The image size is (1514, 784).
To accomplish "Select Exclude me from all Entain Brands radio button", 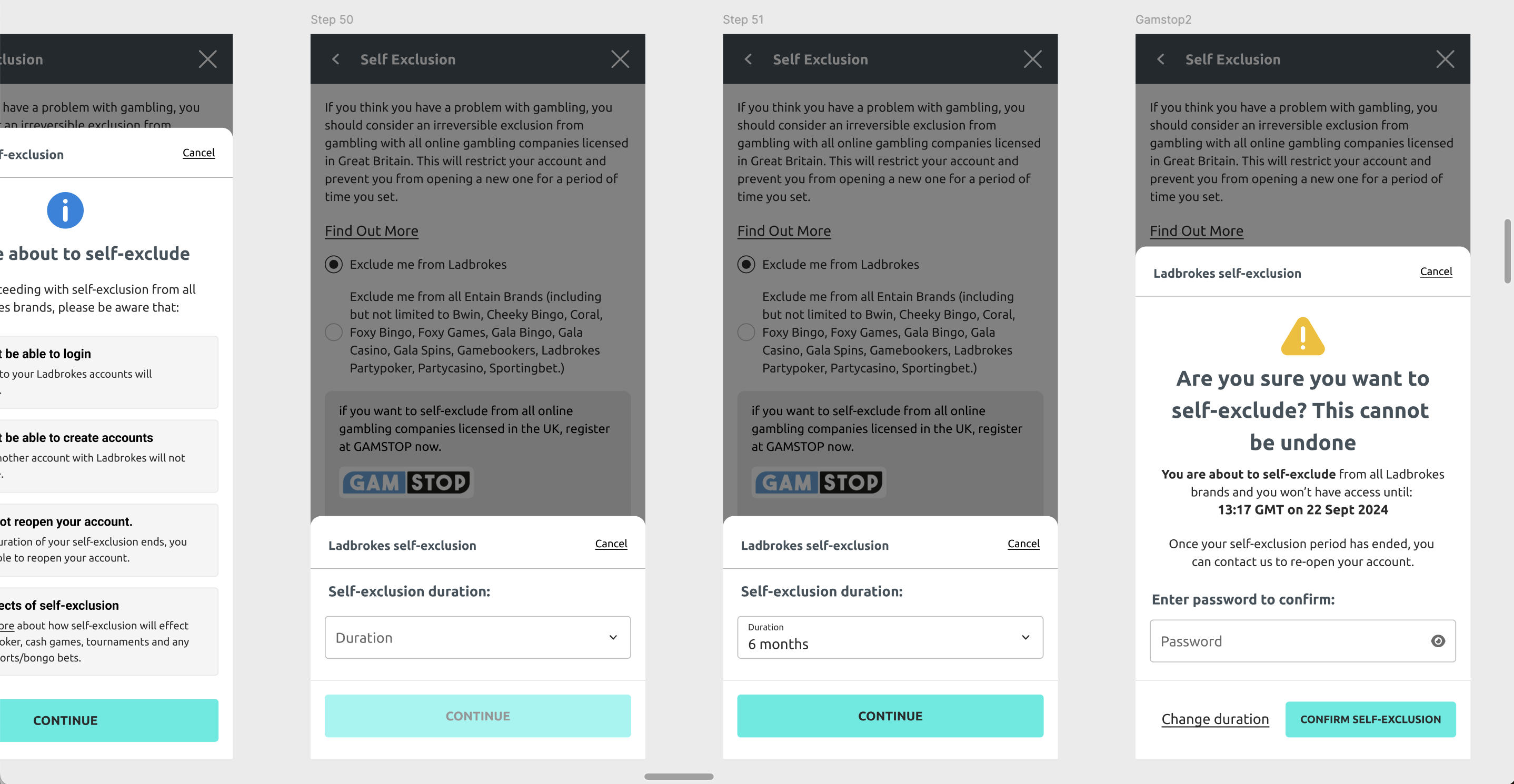I will click(x=333, y=332).
